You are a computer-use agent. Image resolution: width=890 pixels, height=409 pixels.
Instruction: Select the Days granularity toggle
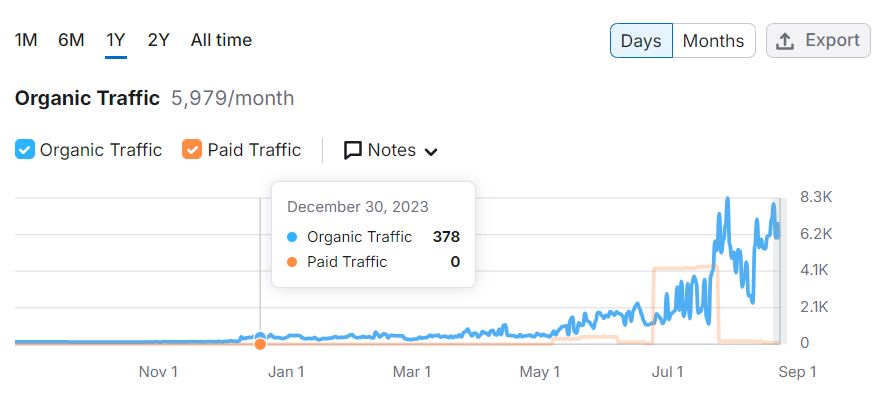(x=641, y=41)
